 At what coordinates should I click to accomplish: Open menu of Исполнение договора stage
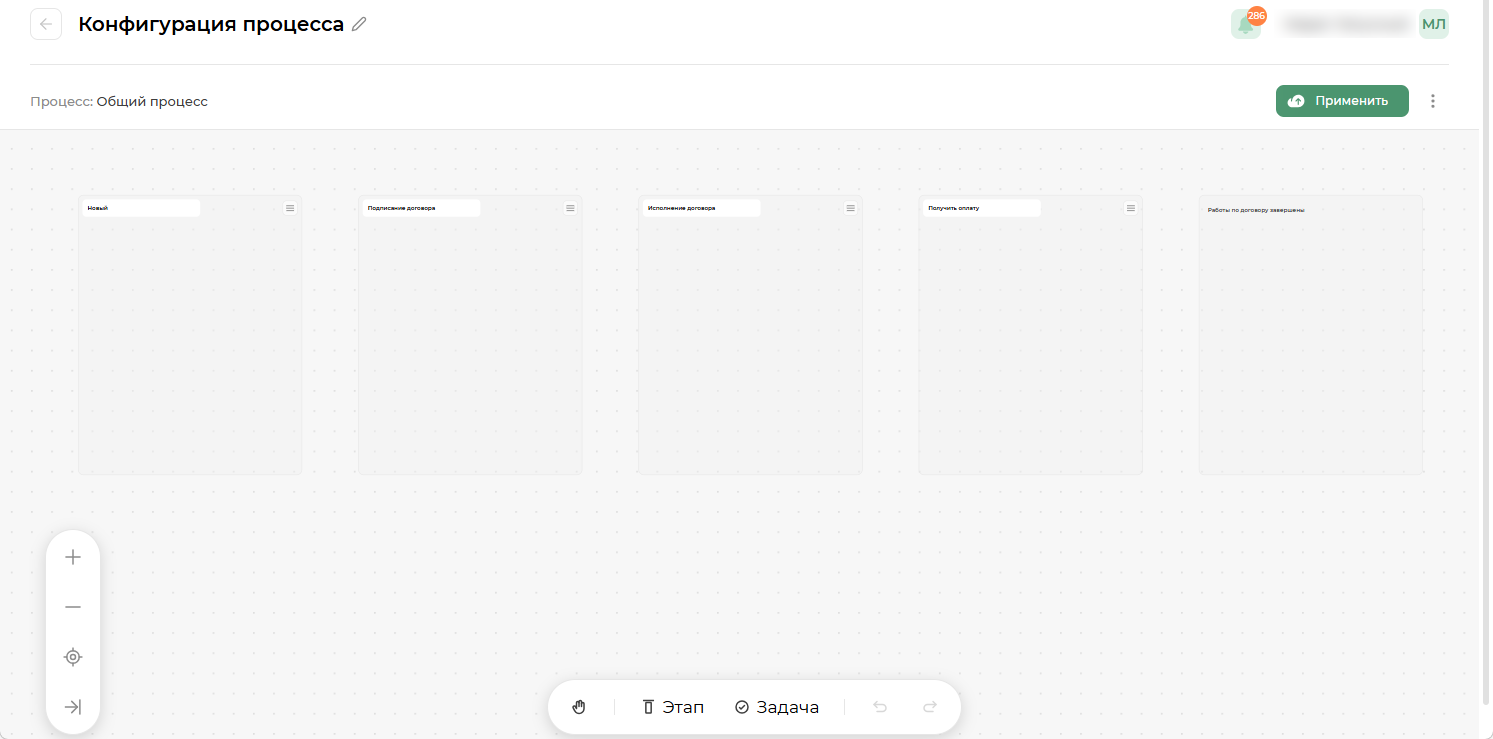point(850,208)
